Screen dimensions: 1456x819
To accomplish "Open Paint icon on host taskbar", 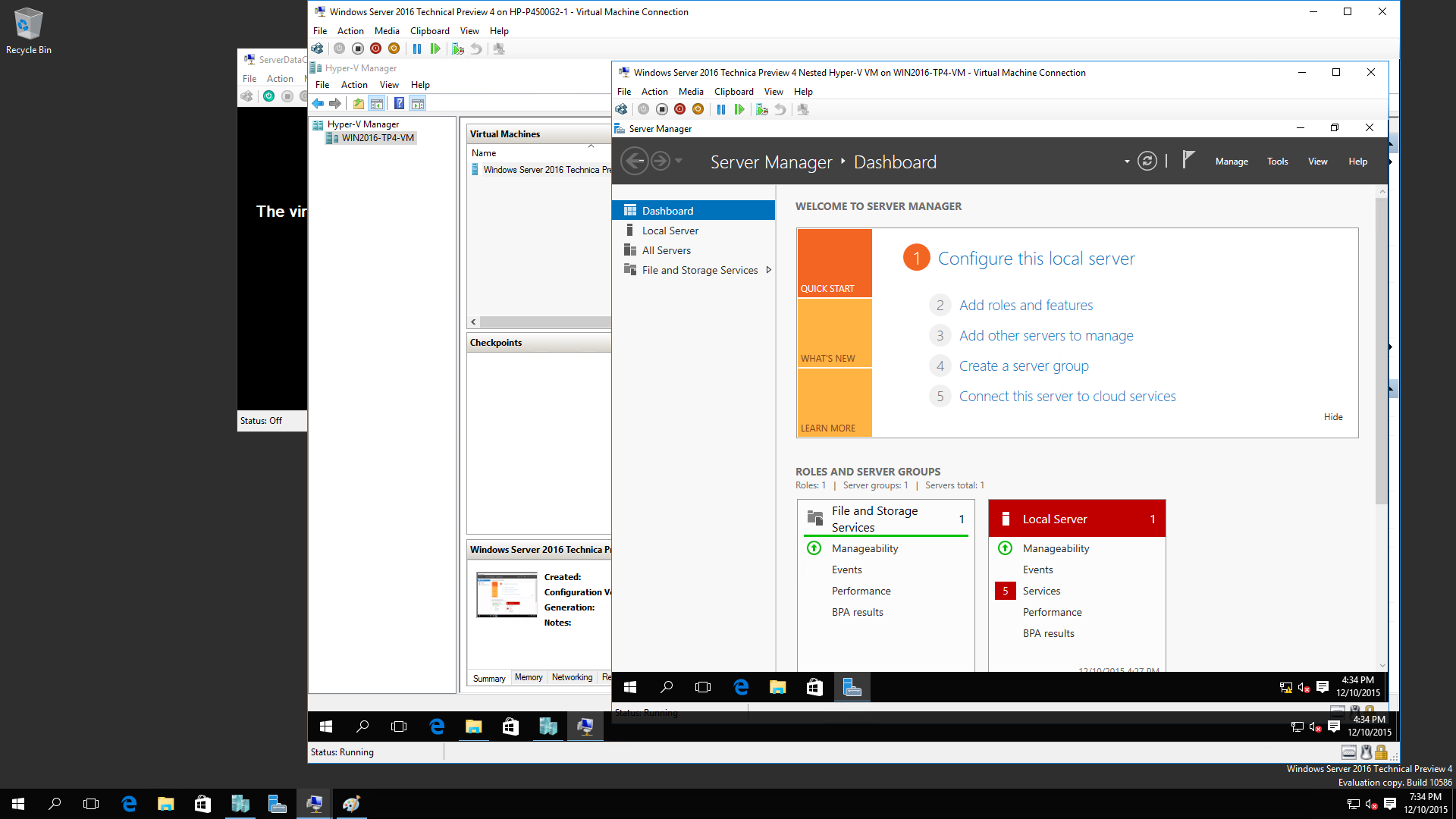I will [x=351, y=804].
